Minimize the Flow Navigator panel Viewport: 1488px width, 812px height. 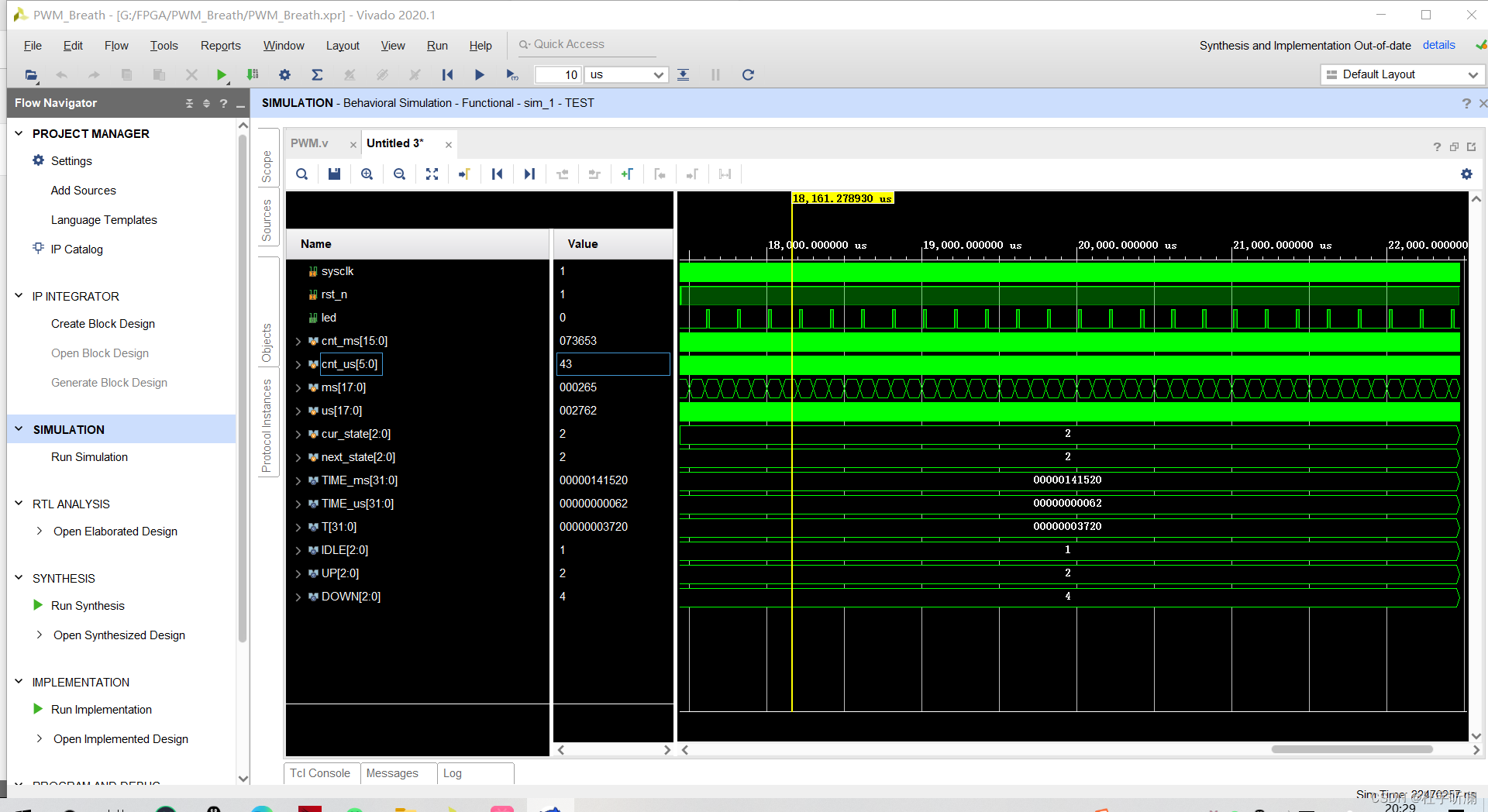(x=241, y=104)
